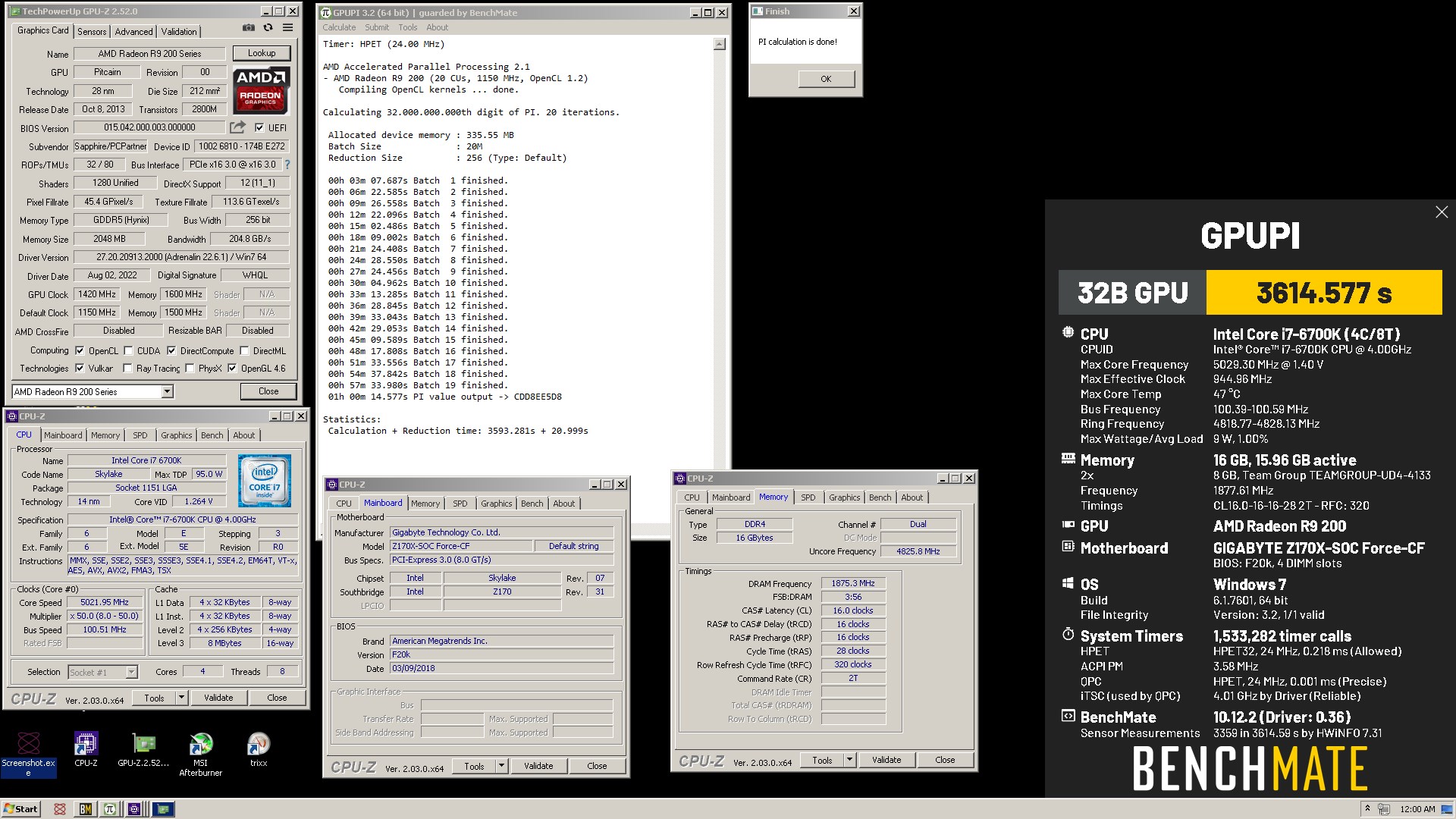Image resolution: width=1456 pixels, height=819 pixels.
Task: Take a GPU-Z screenshot with the camera icon
Action: tap(249, 28)
